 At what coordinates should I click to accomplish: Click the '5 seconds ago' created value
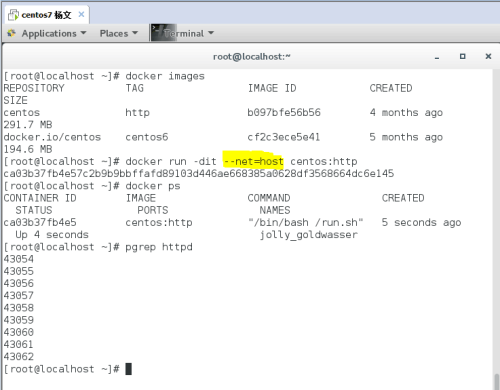pos(421,222)
